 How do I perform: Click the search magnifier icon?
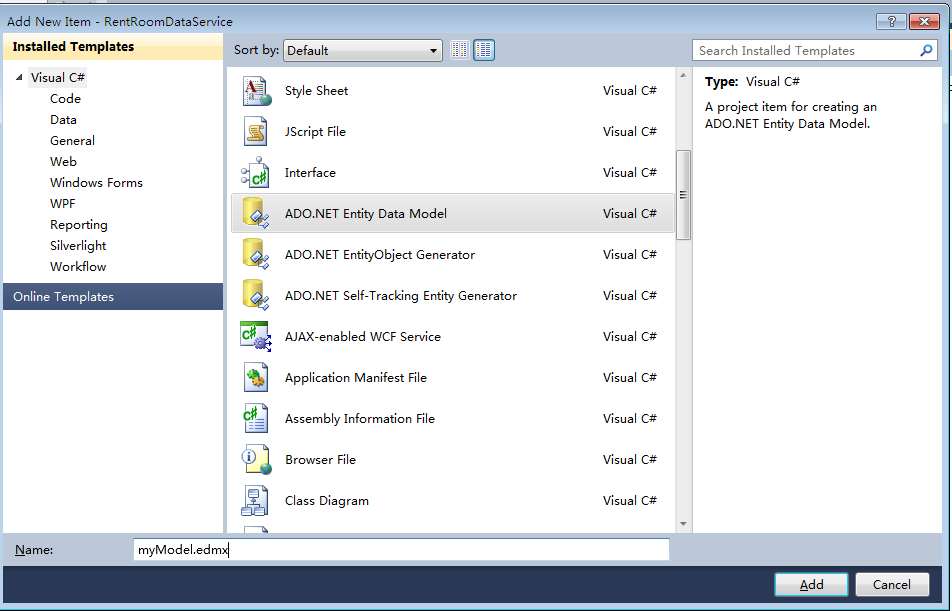[x=926, y=50]
